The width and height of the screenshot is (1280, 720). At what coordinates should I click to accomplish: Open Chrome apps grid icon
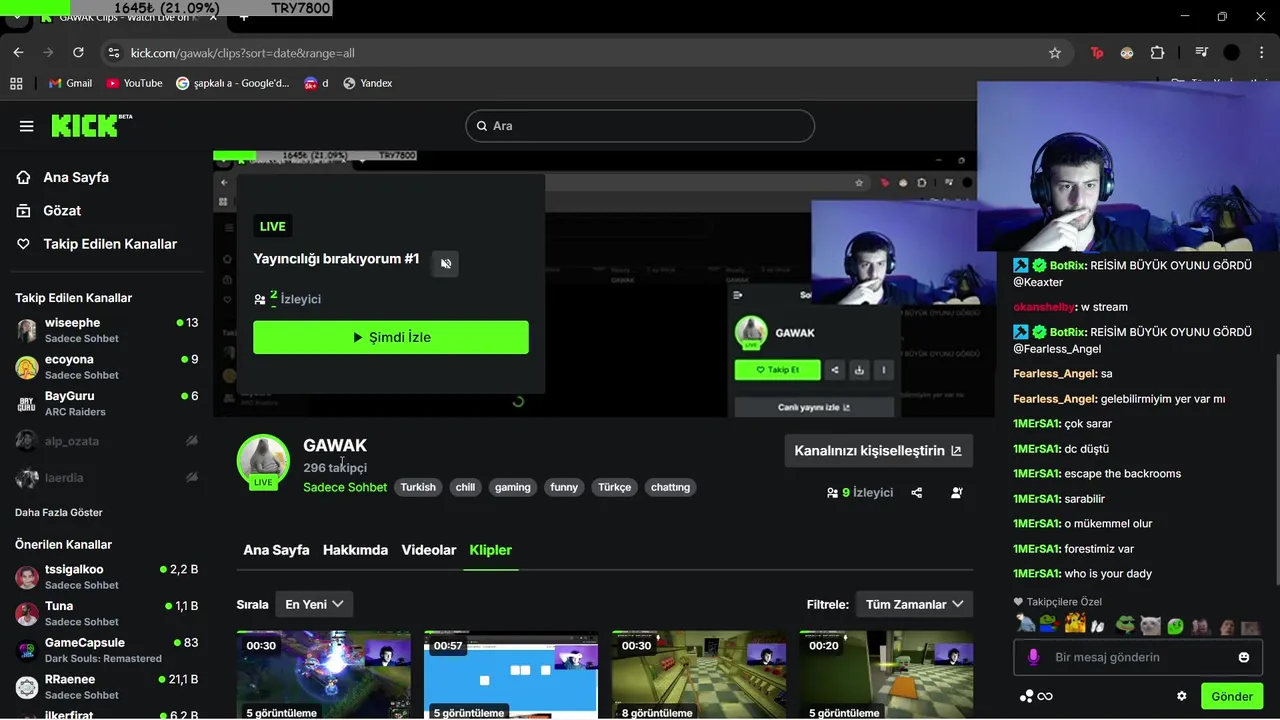[16, 83]
